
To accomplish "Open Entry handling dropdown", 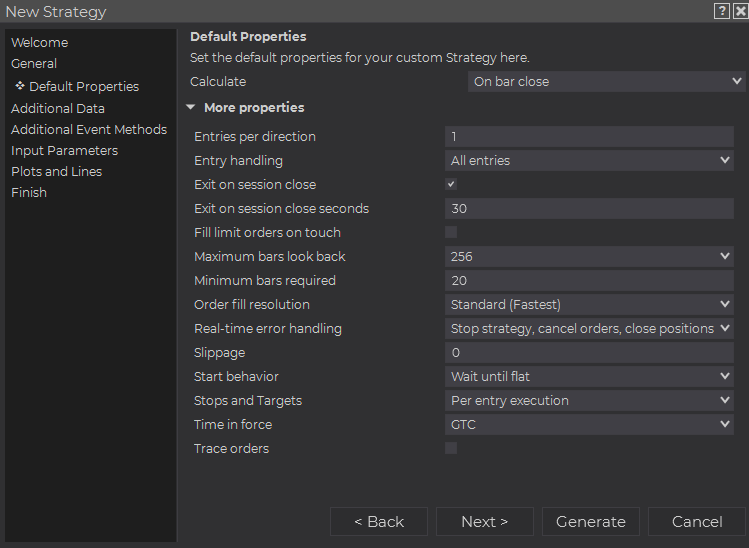I will [589, 161].
